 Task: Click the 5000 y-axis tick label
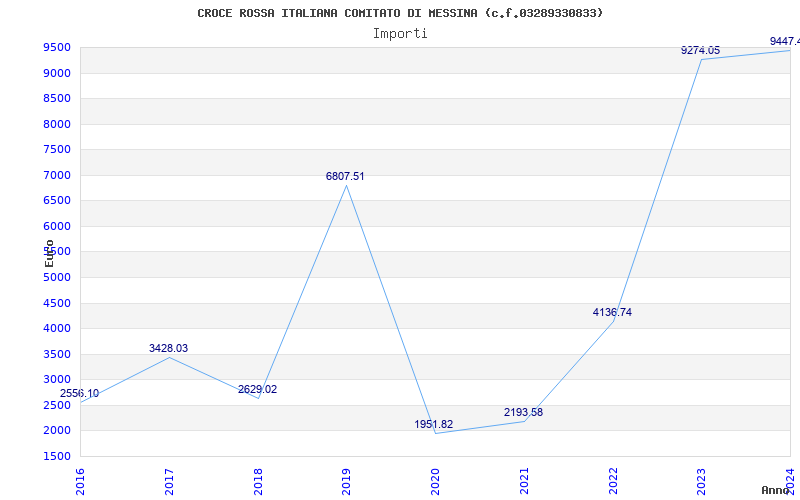(57, 278)
